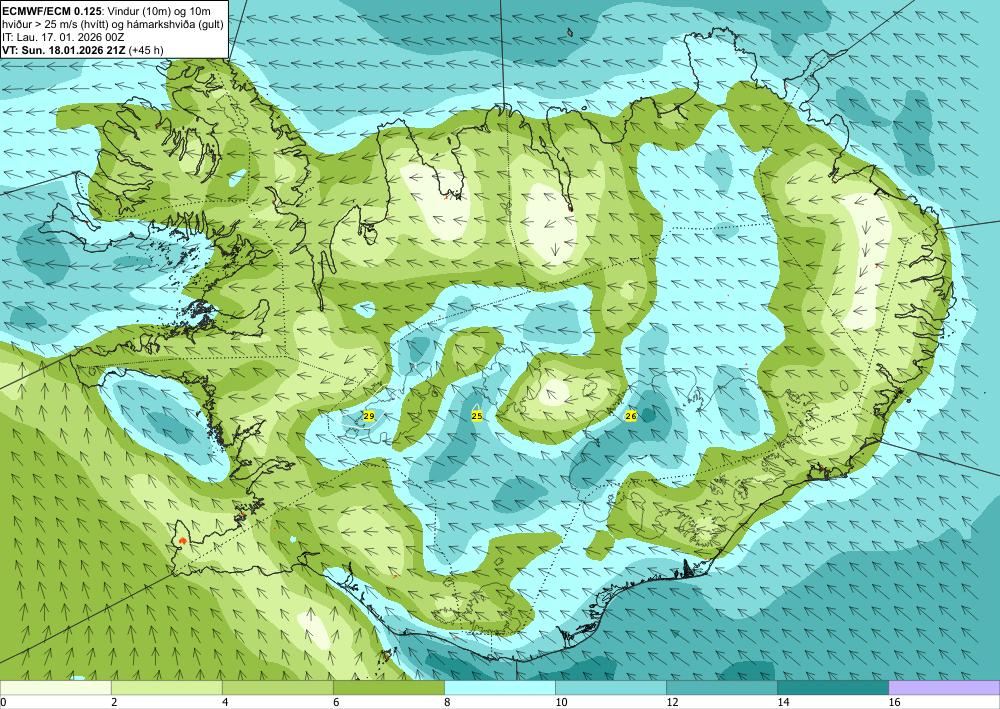Viewport: 1000px width, 709px height.
Task: Click the yellow gust label 26
Action: click(631, 416)
